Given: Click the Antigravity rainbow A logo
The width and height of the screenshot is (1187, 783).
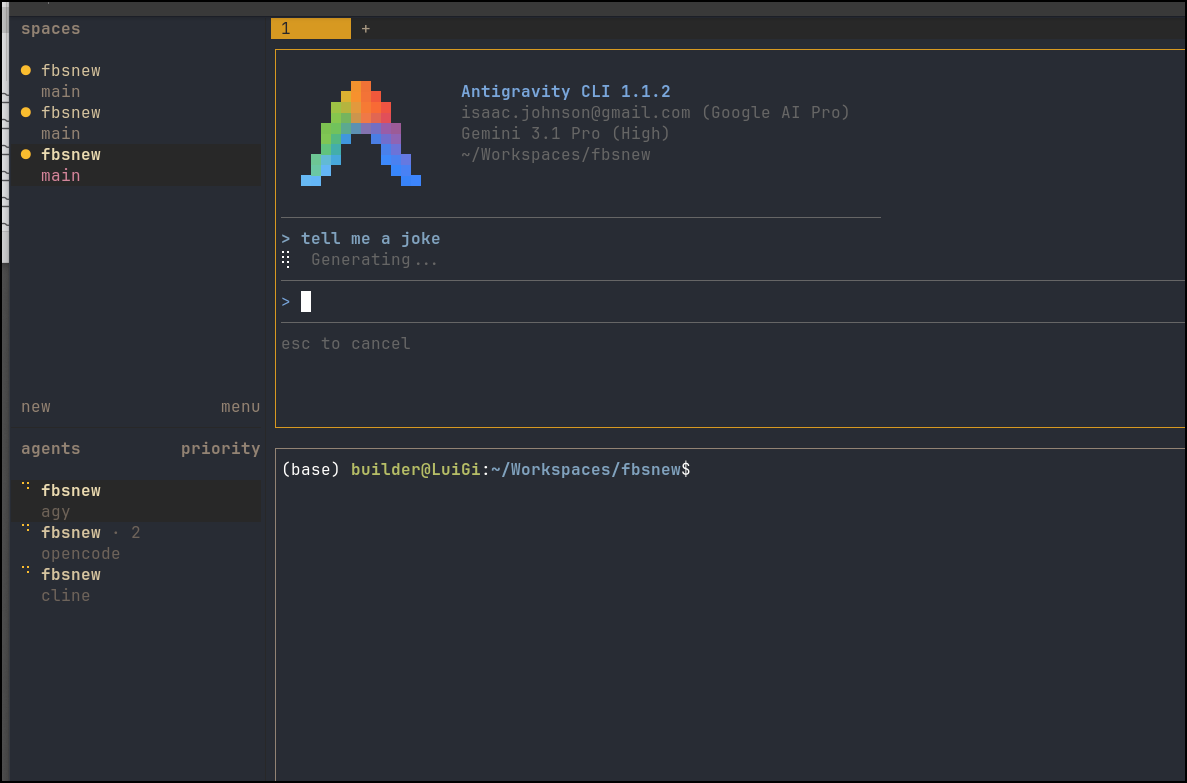Looking at the screenshot, I should coord(361,133).
